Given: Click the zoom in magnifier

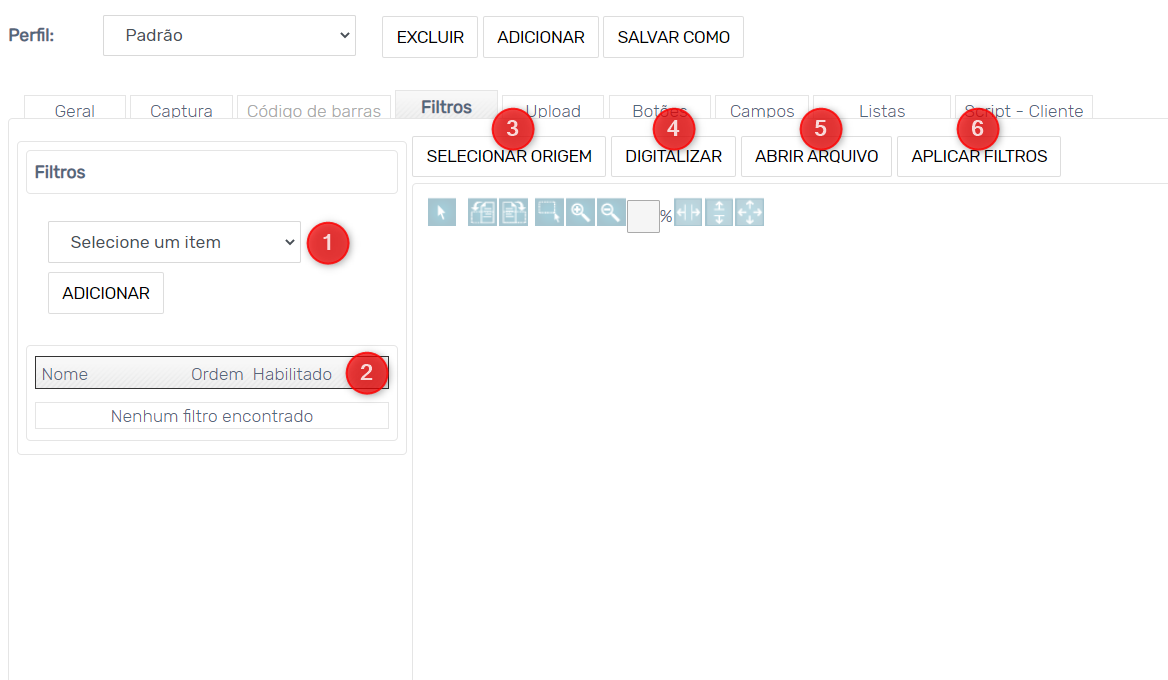Looking at the screenshot, I should 580,212.
